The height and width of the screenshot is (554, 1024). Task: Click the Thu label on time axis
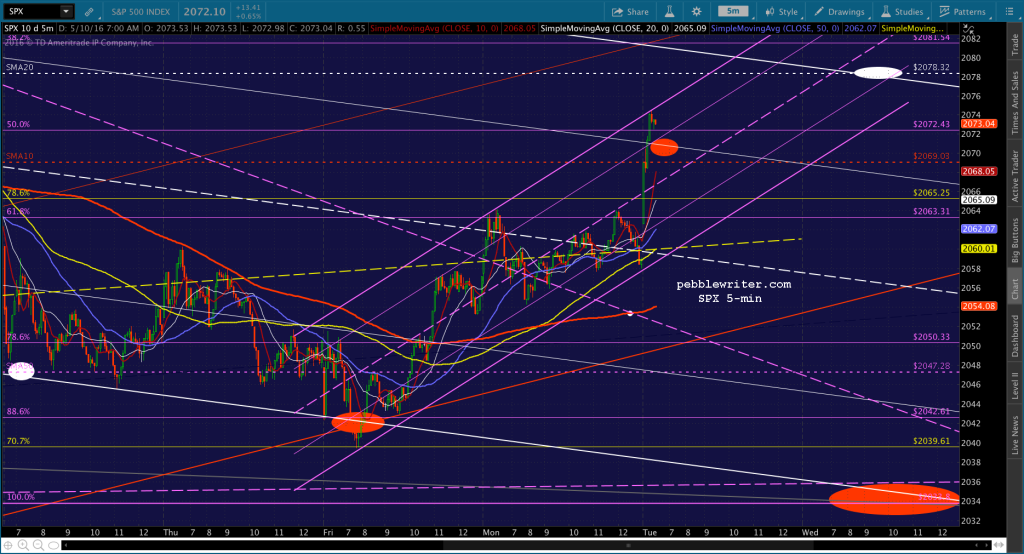(170, 532)
